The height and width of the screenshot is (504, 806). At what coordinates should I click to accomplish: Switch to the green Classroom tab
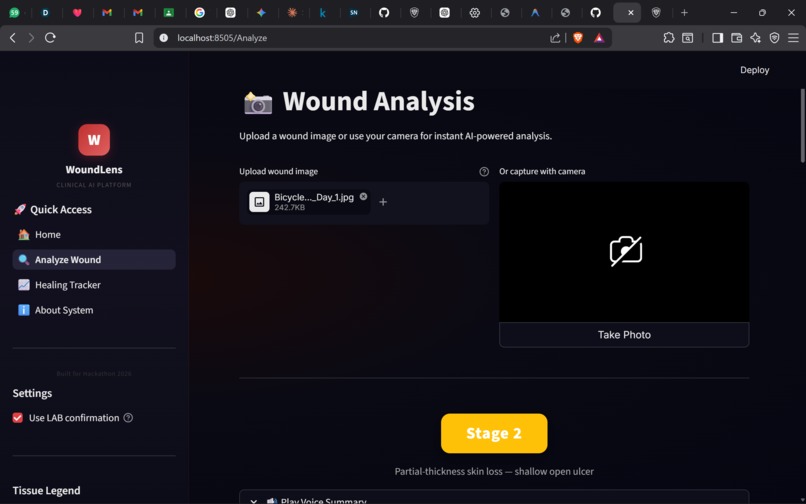click(x=169, y=13)
